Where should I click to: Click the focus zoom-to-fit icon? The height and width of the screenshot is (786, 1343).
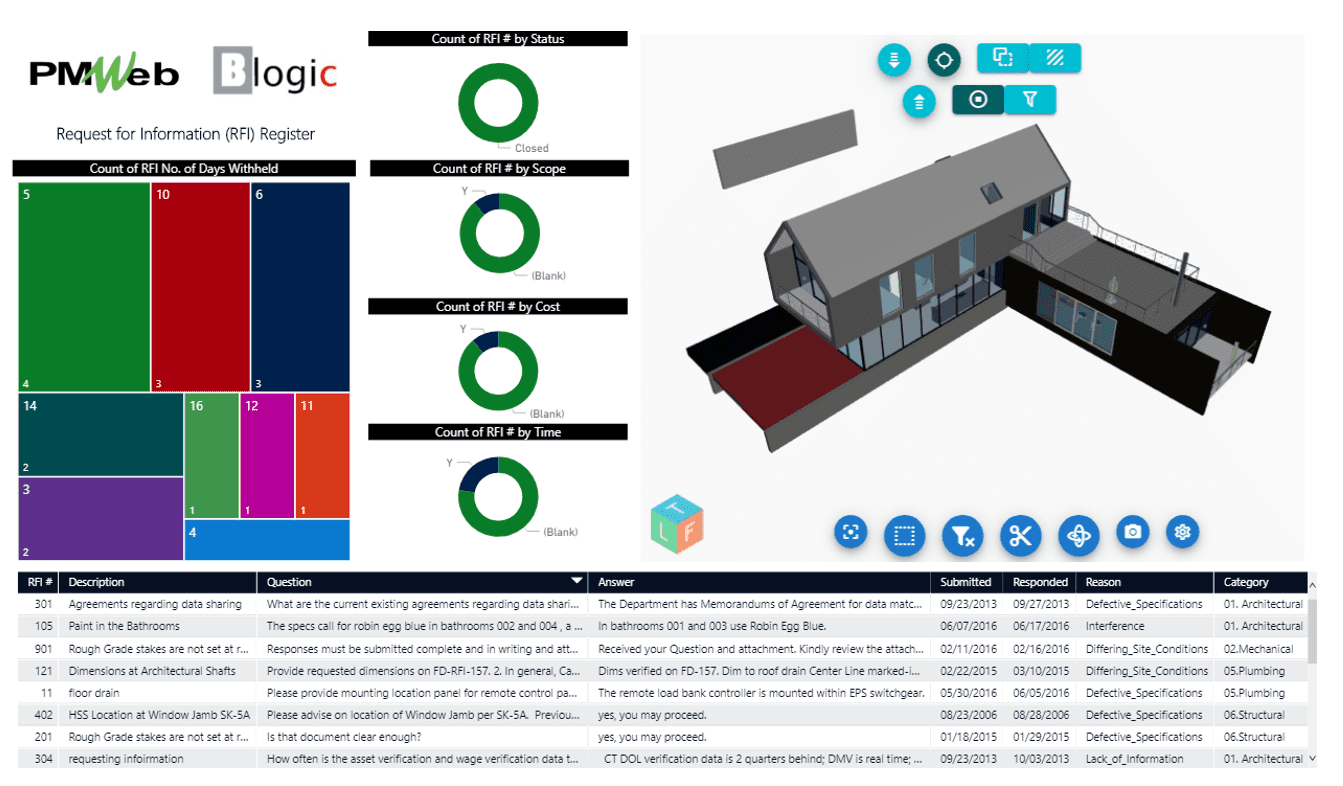point(851,533)
